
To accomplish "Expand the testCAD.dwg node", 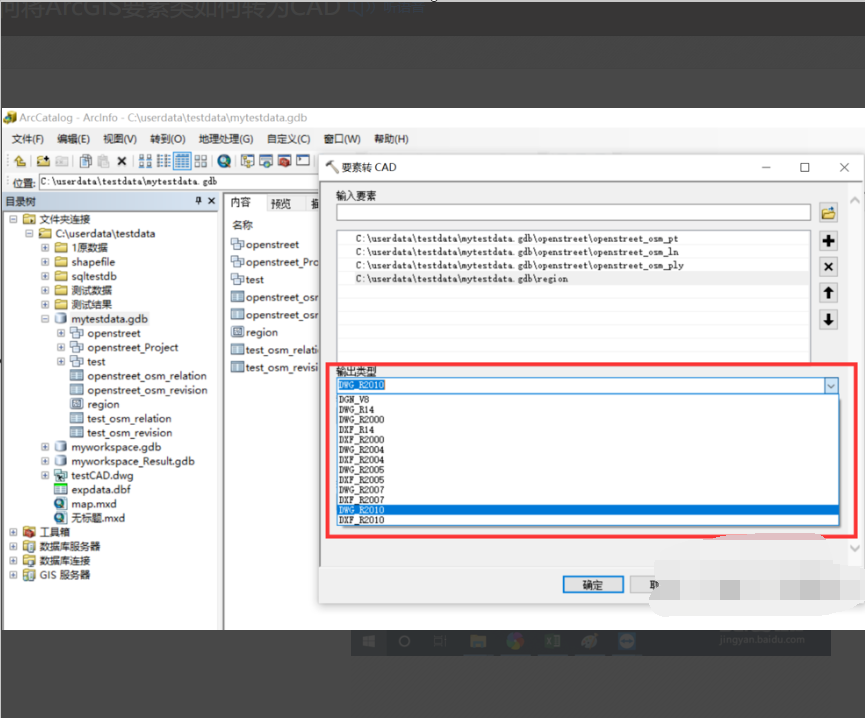I will [45, 475].
